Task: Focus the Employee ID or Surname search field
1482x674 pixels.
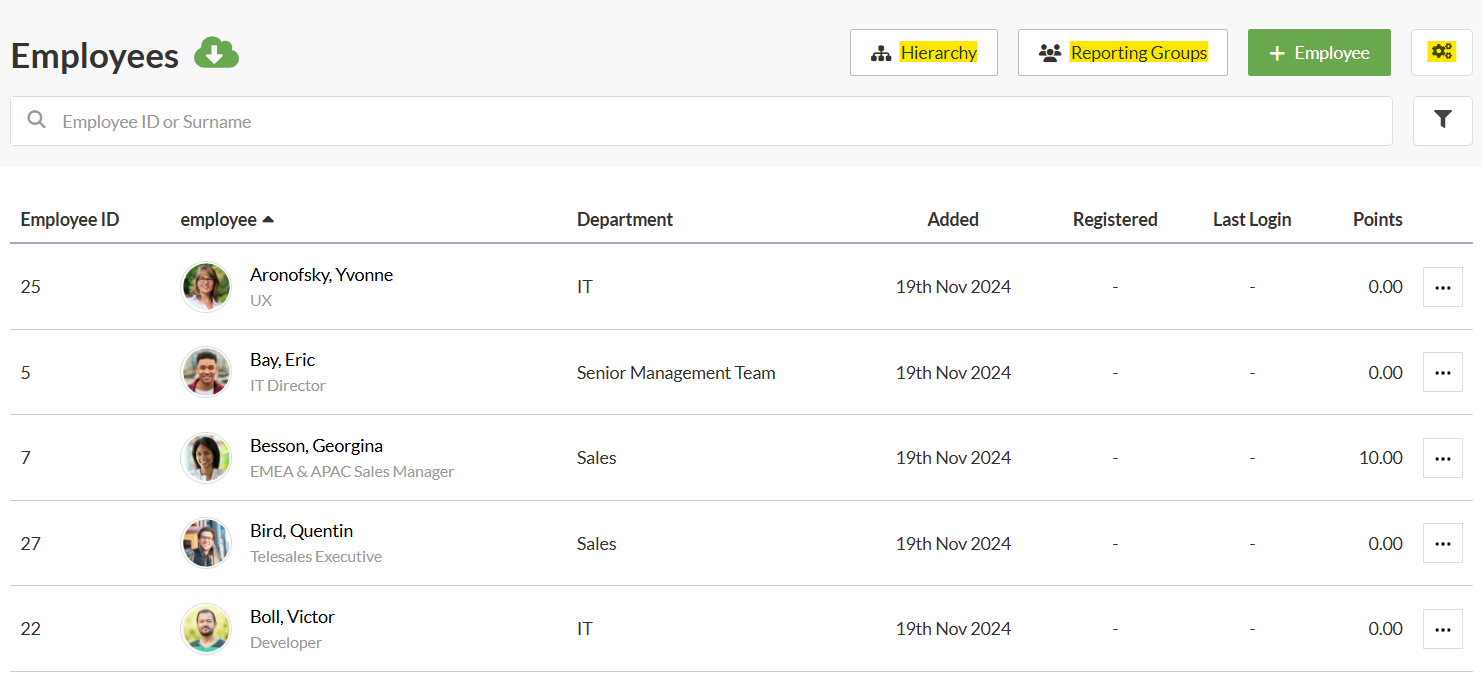Action: pyautogui.click(x=700, y=121)
